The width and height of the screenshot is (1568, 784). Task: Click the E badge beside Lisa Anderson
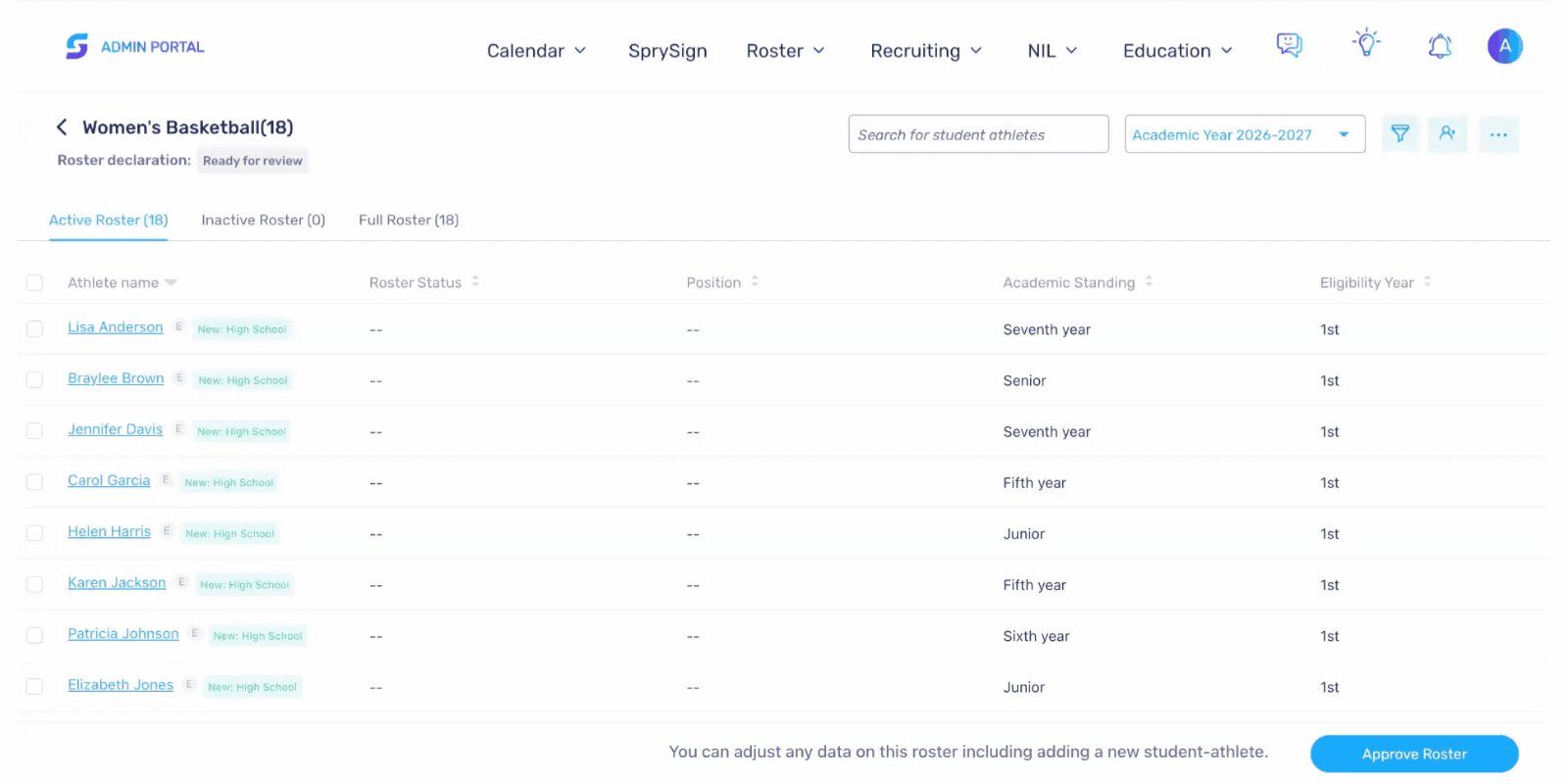click(x=178, y=326)
